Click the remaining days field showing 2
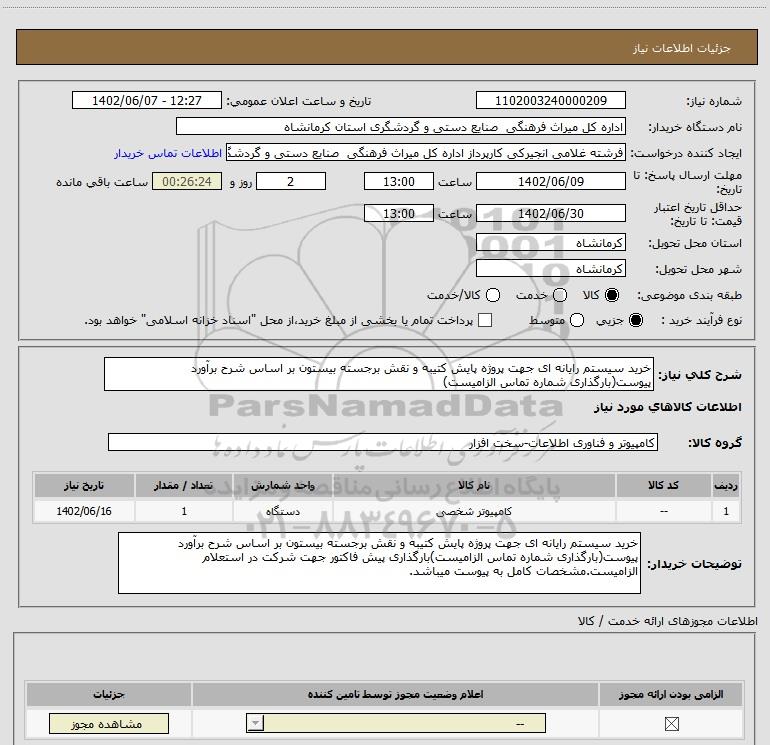The image size is (770, 745). click(x=291, y=181)
